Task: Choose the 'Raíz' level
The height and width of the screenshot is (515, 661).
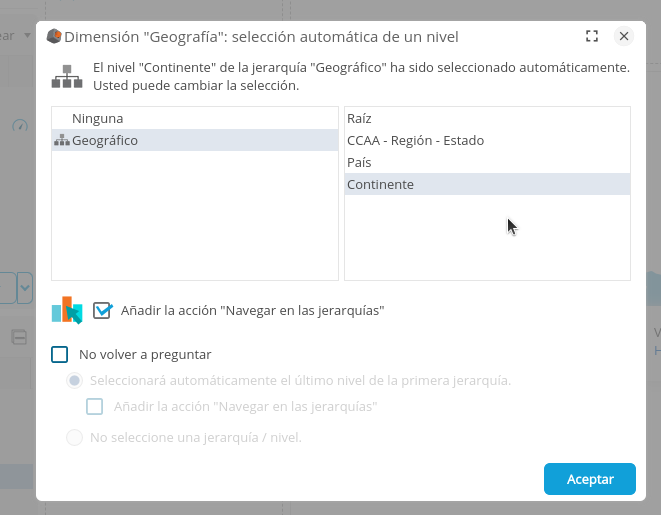Action: click(x=360, y=118)
